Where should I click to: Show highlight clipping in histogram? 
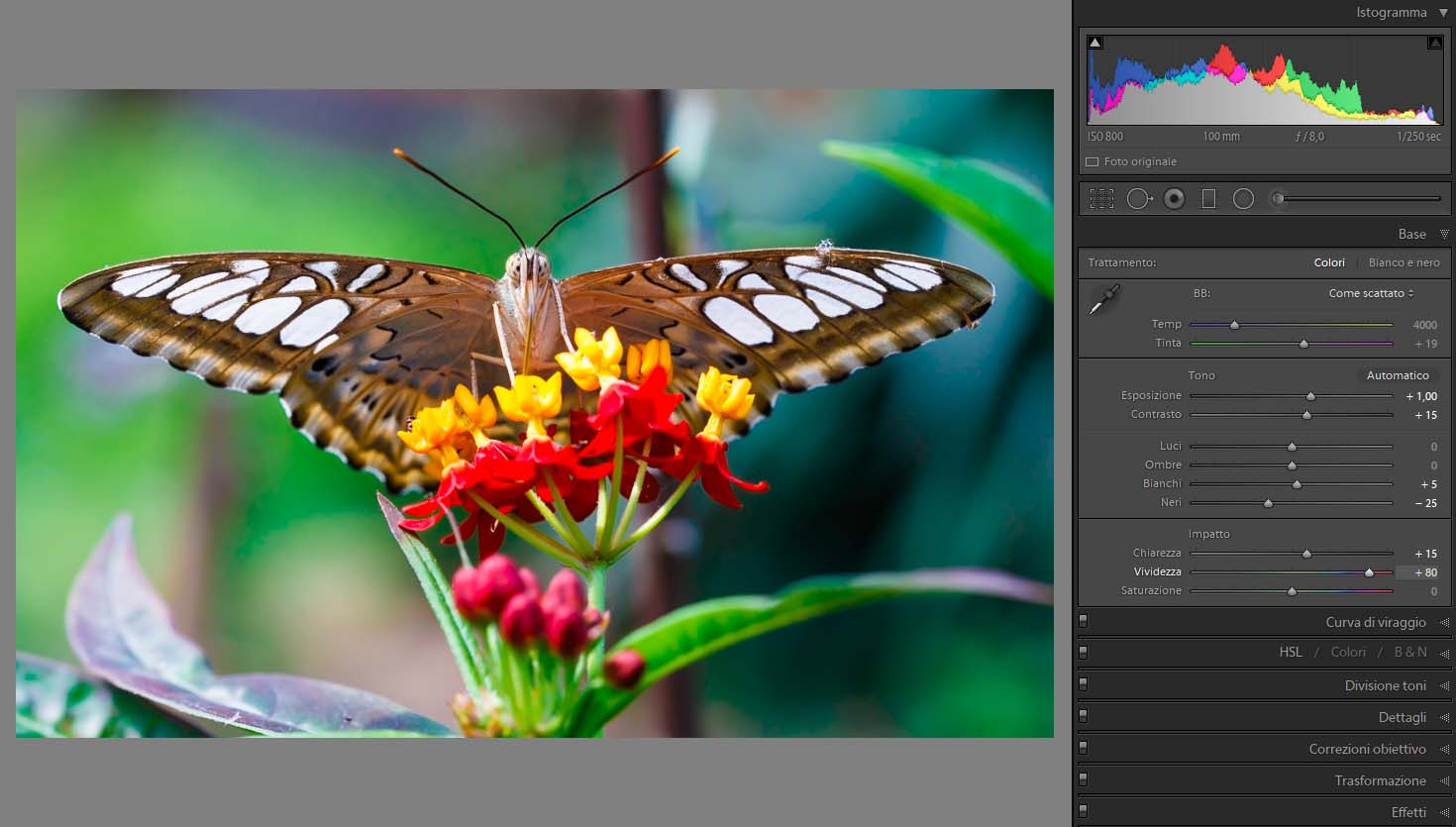pos(1434,43)
